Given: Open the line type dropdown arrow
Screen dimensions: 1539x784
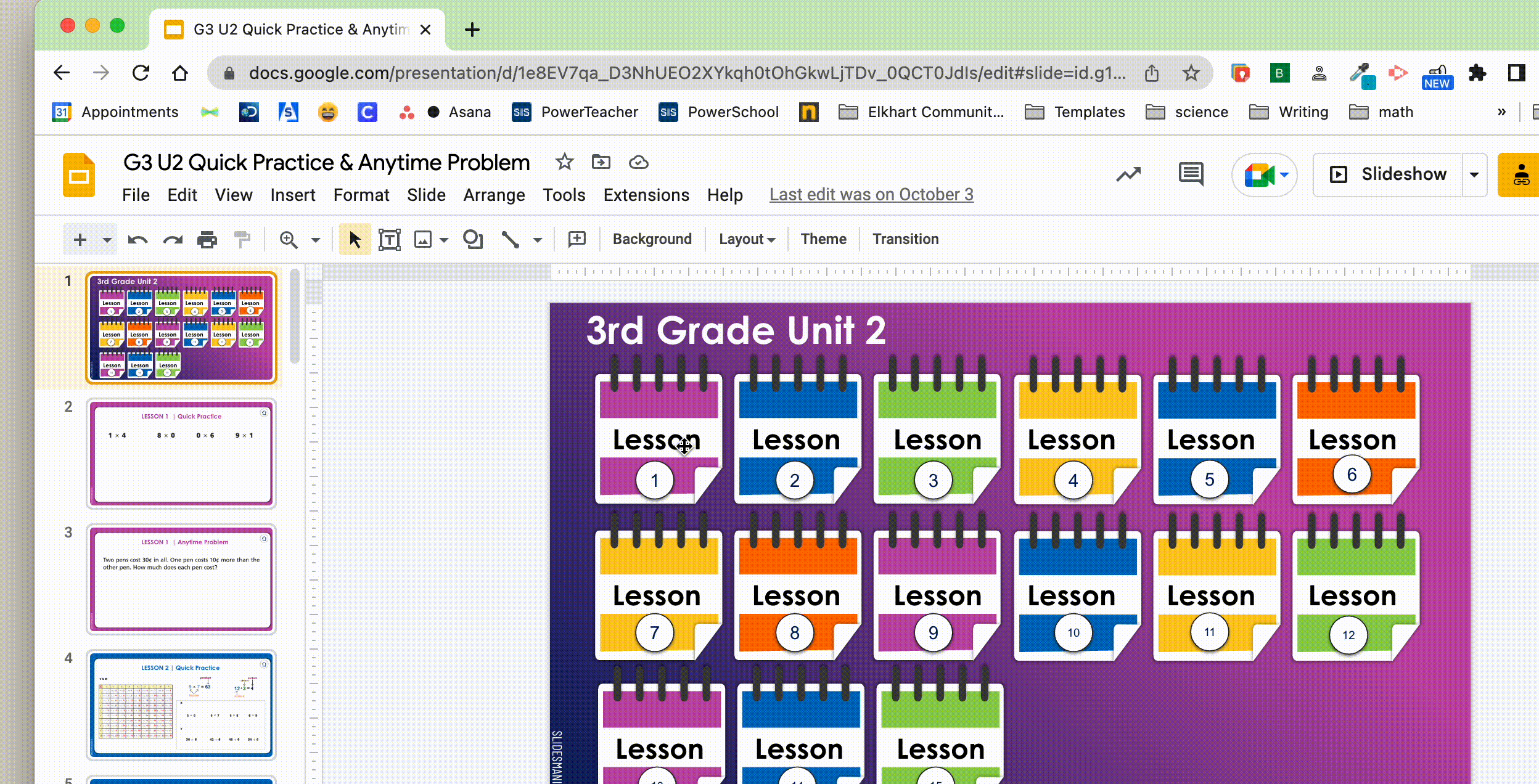Looking at the screenshot, I should pyautogui.click(x=538, y=240).
